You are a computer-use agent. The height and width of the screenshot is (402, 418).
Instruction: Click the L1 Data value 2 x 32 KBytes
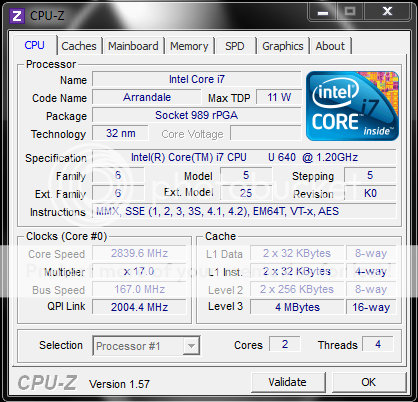[297, 253]
